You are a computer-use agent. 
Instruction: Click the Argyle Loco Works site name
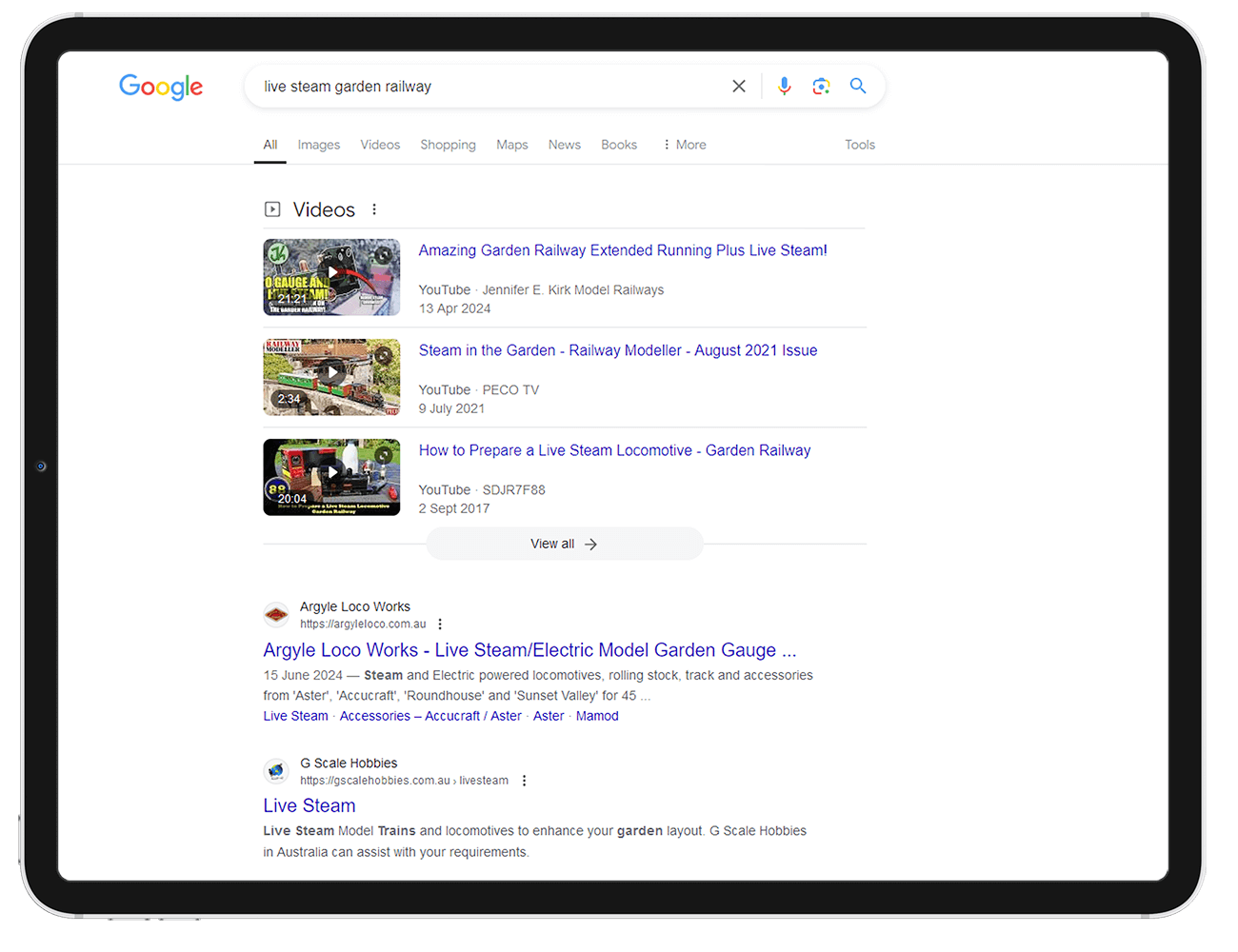tap(355, 606)
